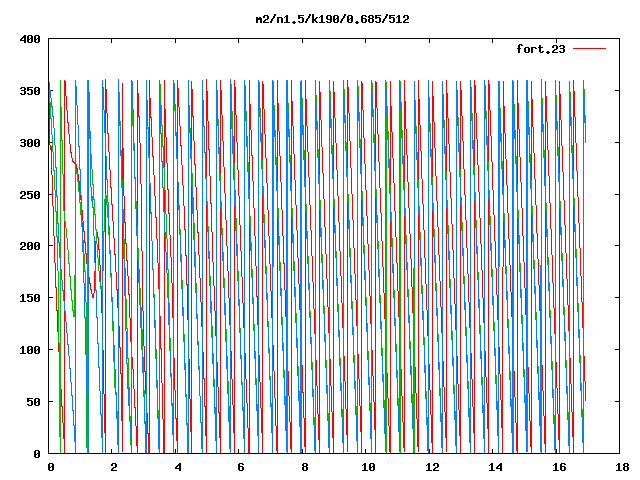This screenshot has width=640, height=480.
Task: Click x-axis label 18
Action: pyautogui.click(x=622, y=467)
